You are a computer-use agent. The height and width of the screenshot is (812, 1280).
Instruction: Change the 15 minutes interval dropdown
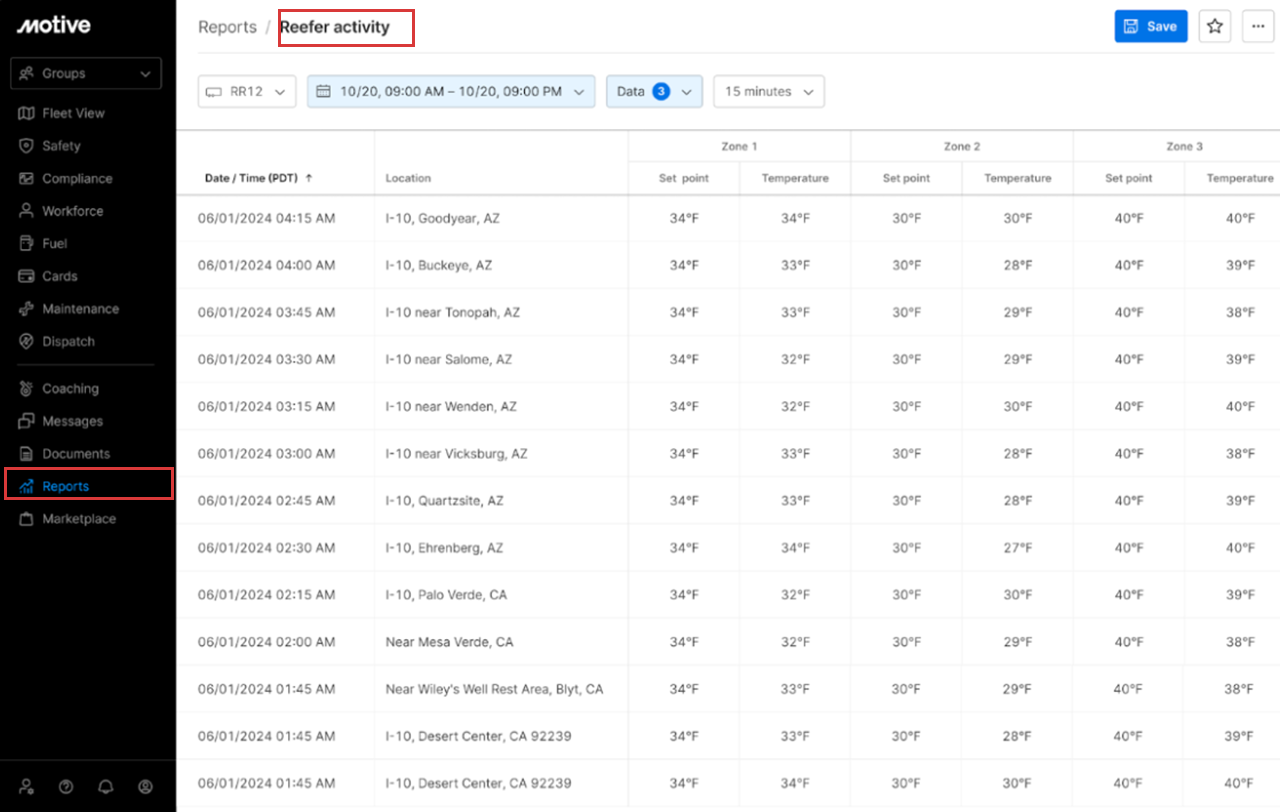click(768, 91)
